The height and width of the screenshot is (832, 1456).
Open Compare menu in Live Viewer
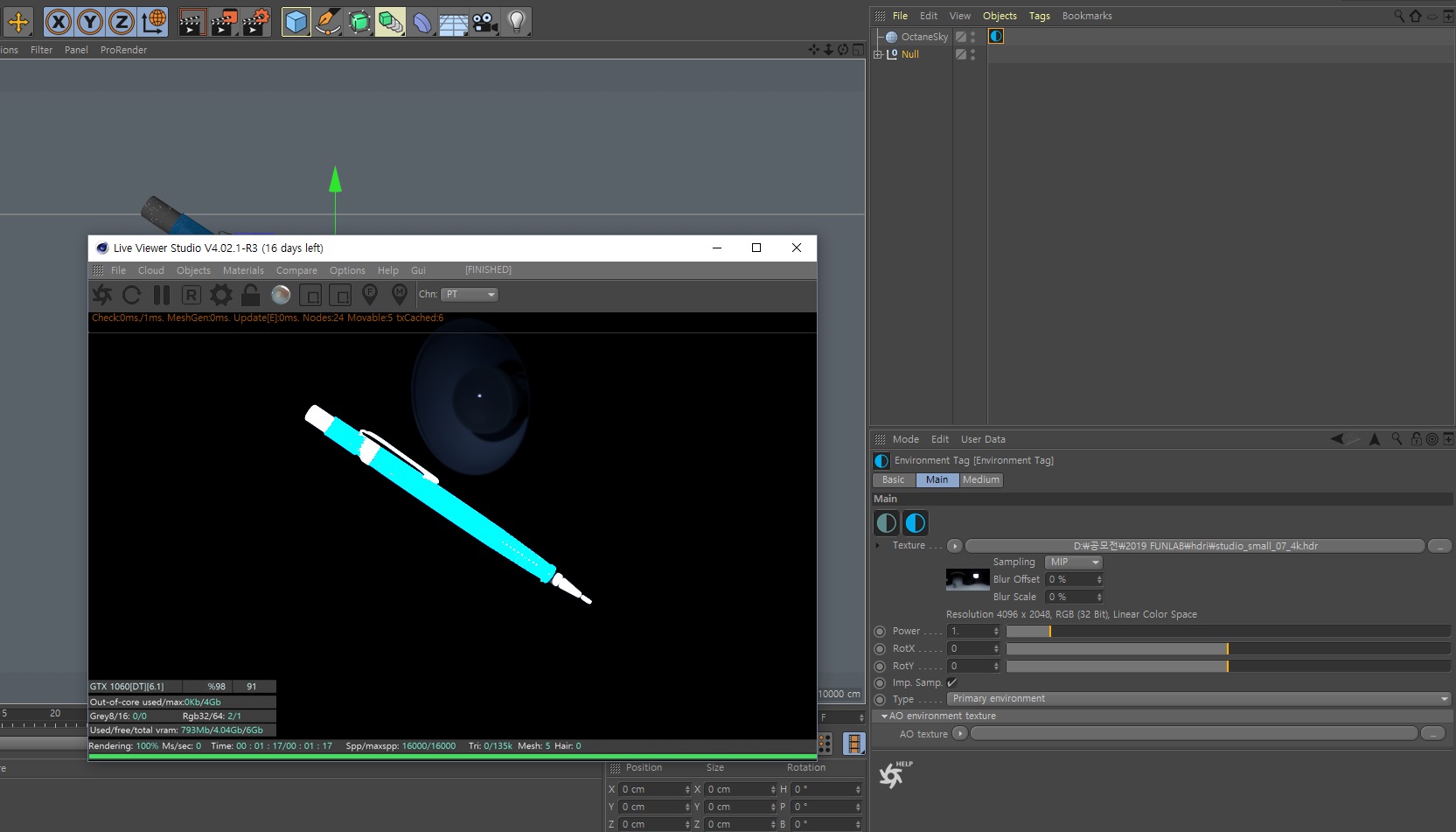click(x=296, y=270)
